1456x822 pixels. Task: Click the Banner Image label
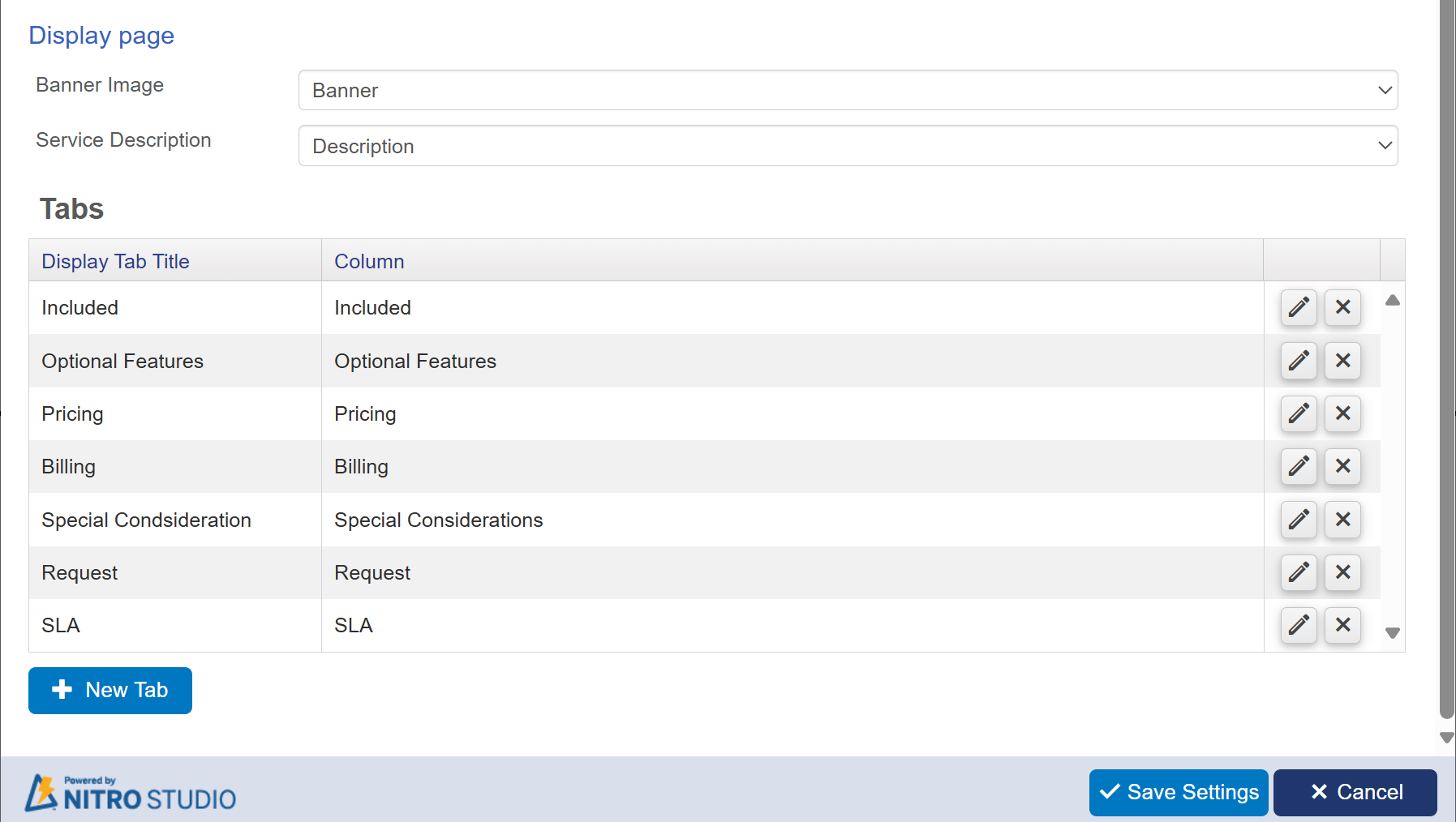click(x=100, y=85)
